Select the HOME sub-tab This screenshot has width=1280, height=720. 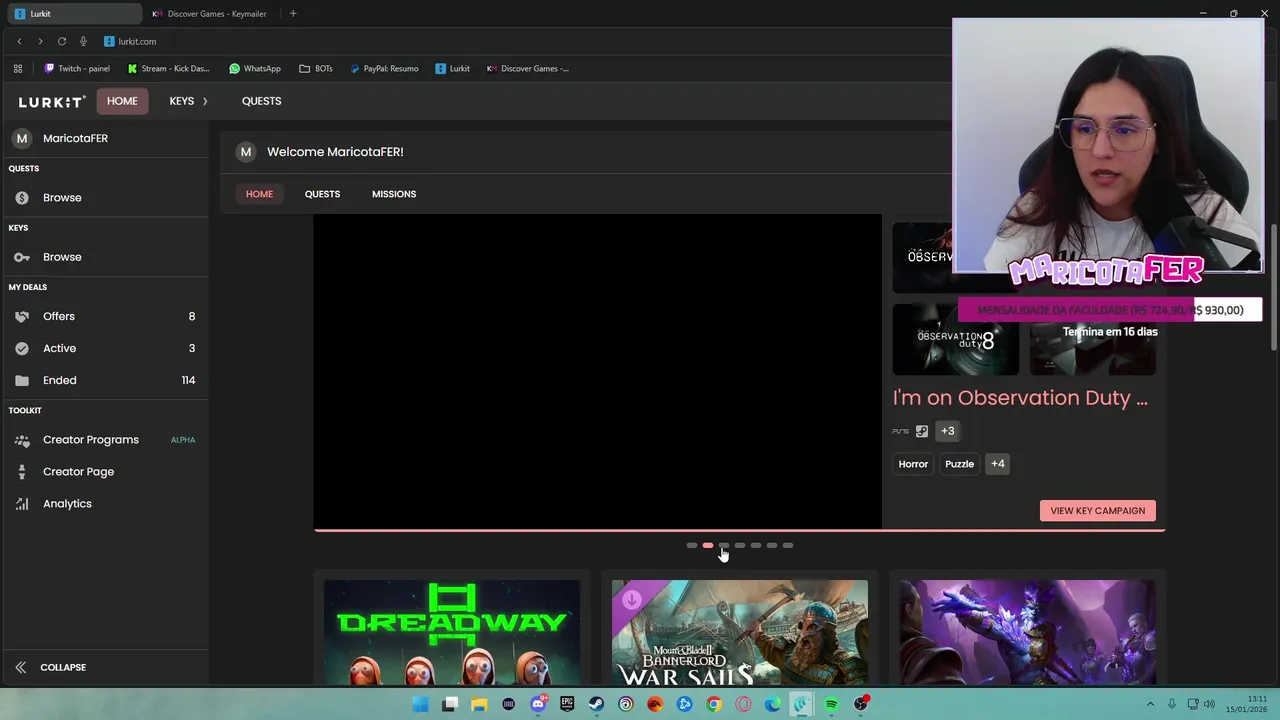[x=259, y=194]
